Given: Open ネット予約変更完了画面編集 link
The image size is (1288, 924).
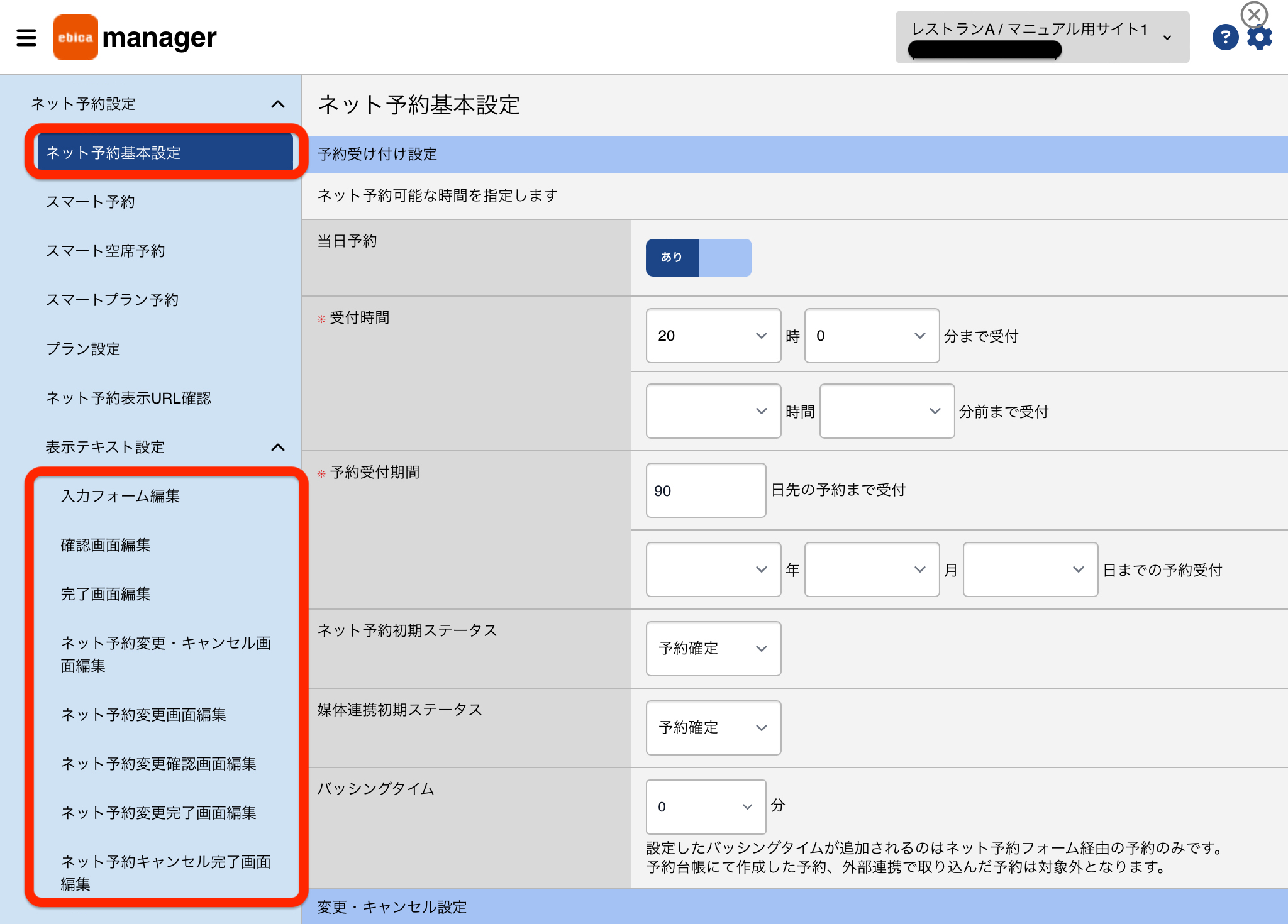Looking at the screenshot, I should pos(158,813).
